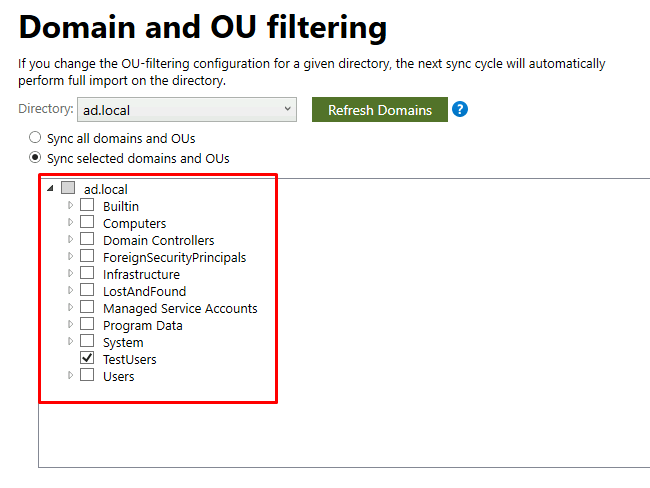Check the Program Data checkbox
The image size is (650, 488).
(x=87, y=325)
